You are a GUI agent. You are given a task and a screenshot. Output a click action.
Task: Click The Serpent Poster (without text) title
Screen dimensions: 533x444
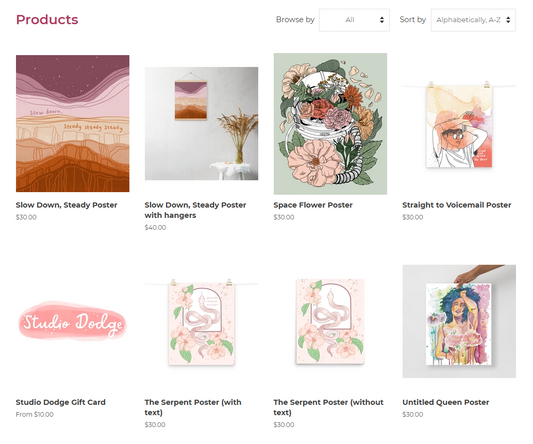tap(328, 407)
